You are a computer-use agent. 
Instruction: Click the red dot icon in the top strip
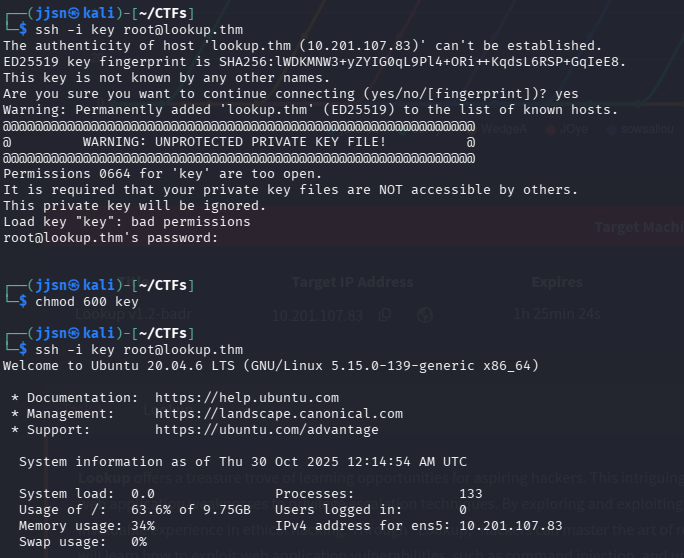[x=551, y=129]
